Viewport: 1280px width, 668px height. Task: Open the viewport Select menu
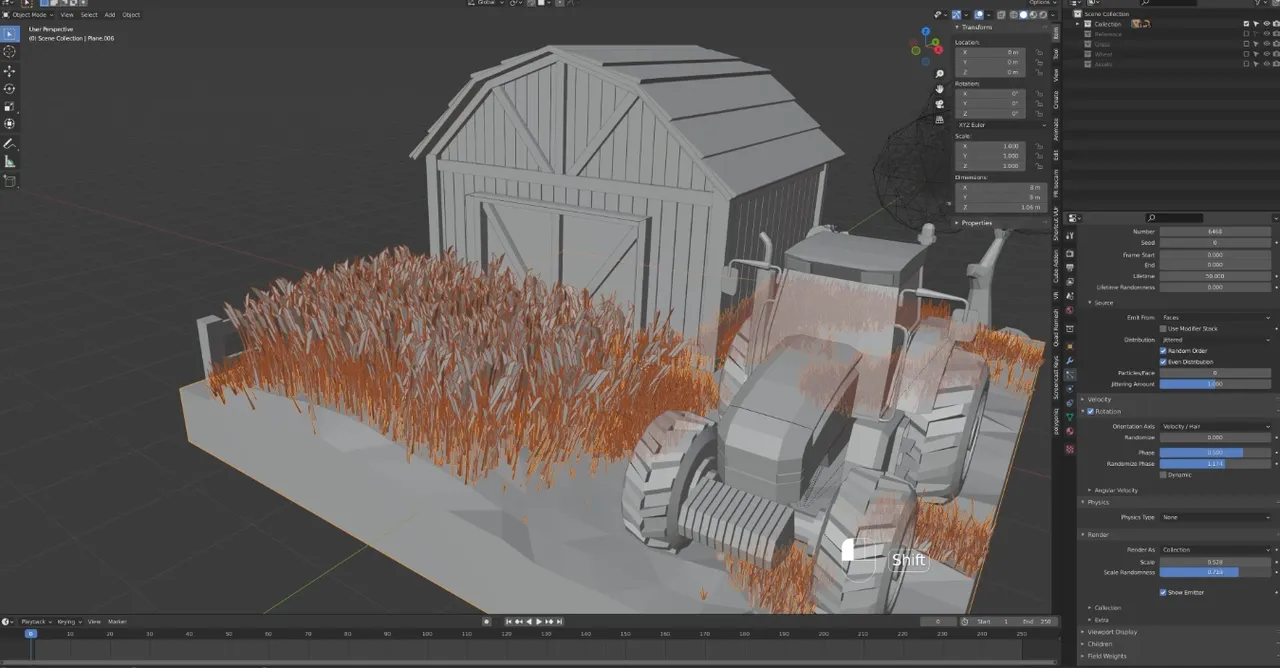pyautogui.click(x=89, y=15)
